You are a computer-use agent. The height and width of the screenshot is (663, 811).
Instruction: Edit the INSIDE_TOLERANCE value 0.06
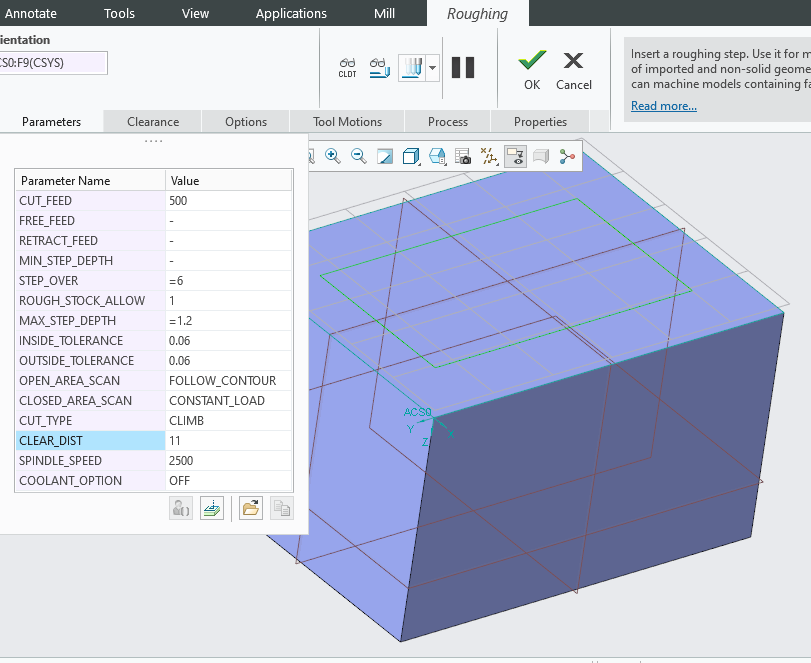(229, 341)
